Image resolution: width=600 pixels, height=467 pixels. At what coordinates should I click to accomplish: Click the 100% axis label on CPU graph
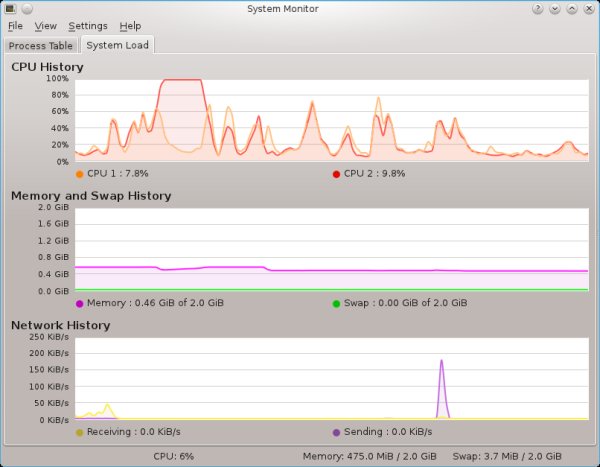click(x=57, y=78)
